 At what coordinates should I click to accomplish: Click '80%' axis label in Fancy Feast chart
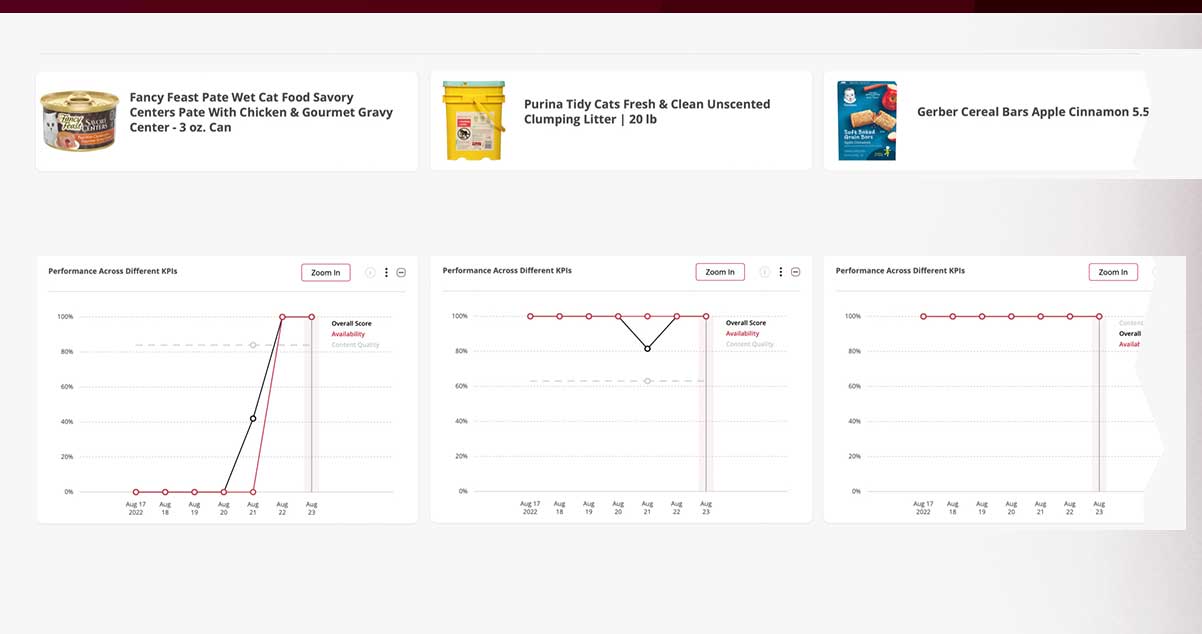pos(67,352)
